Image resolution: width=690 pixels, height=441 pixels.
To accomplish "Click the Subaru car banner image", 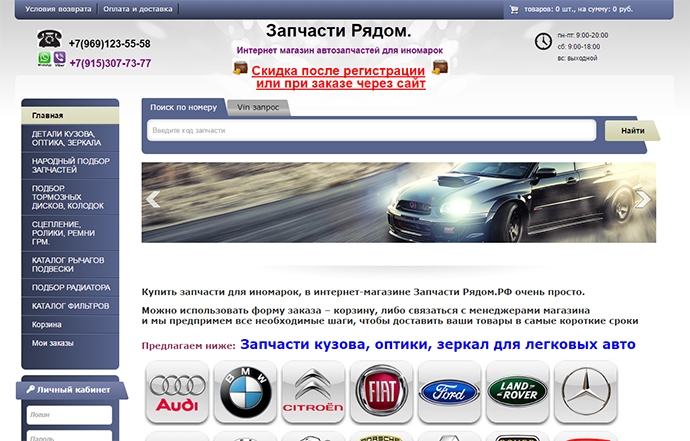I will pyautogui.click(x=399, y=202).
